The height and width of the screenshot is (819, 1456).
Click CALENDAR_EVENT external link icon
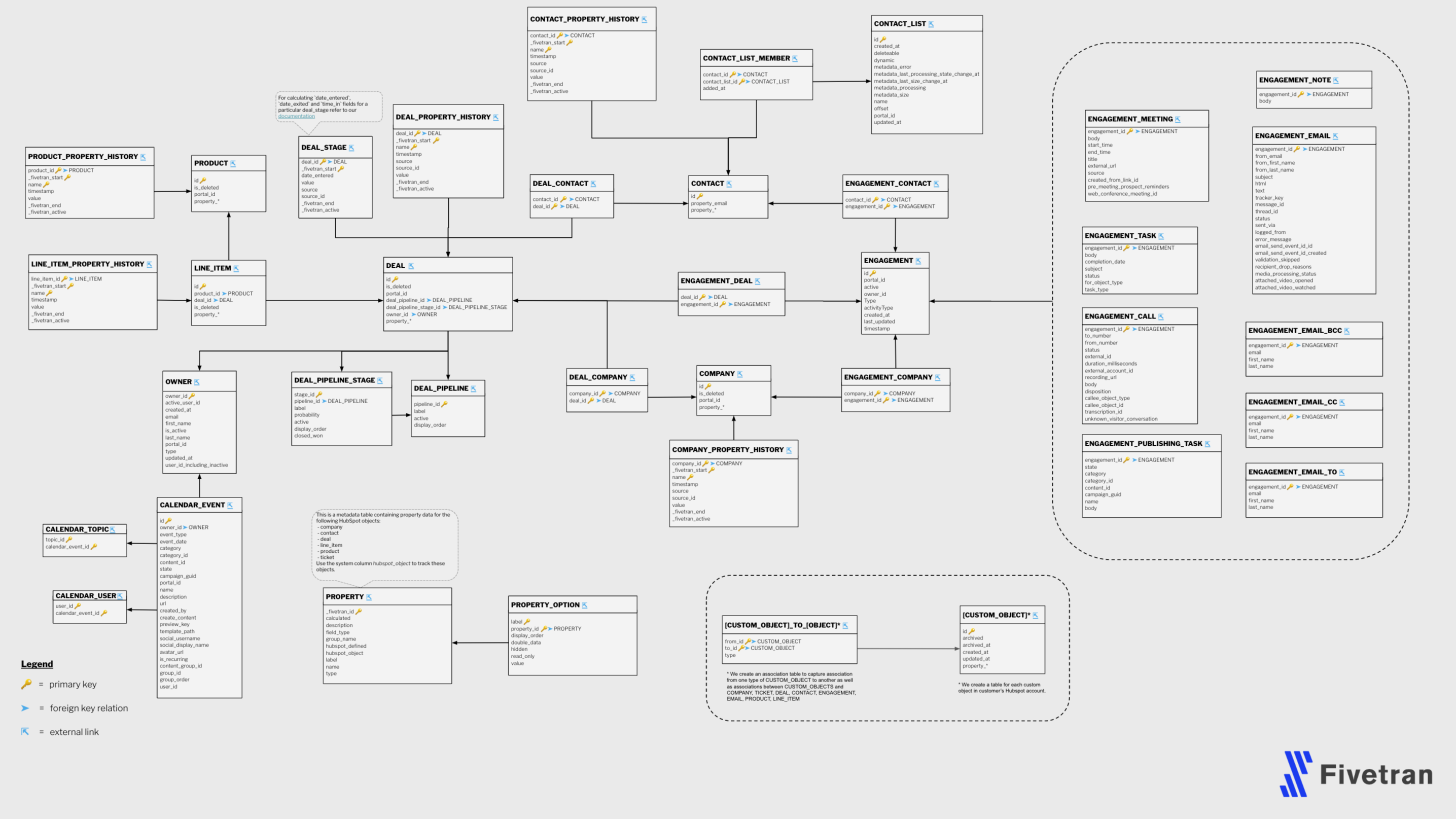pos(230,506)
